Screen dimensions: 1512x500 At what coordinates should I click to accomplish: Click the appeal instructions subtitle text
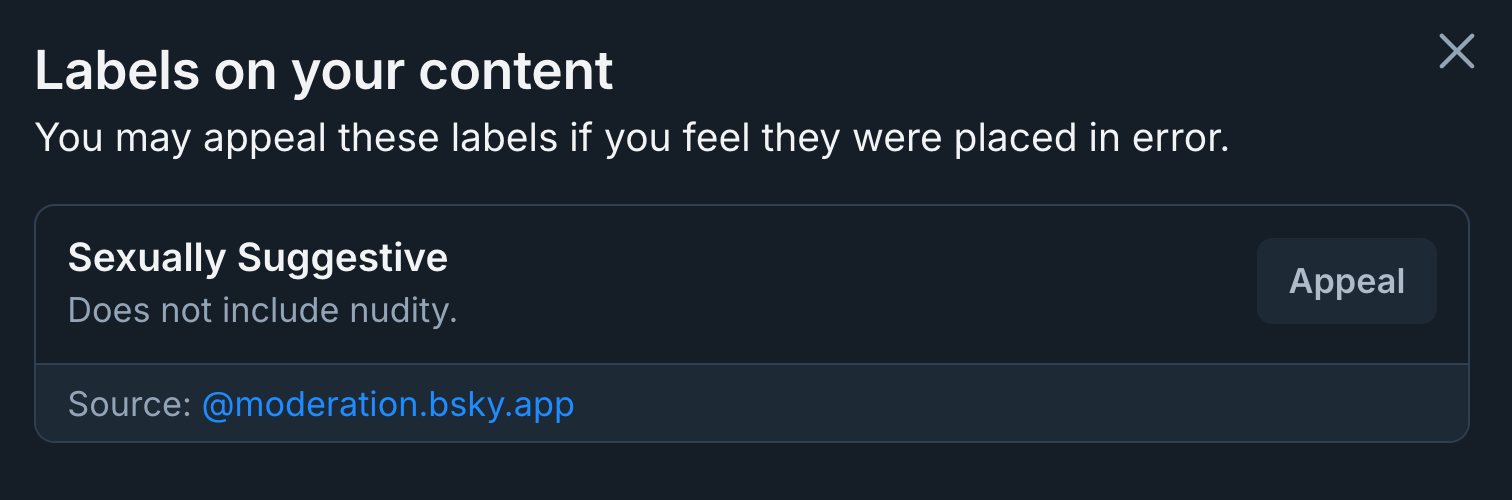click(631, 138)
